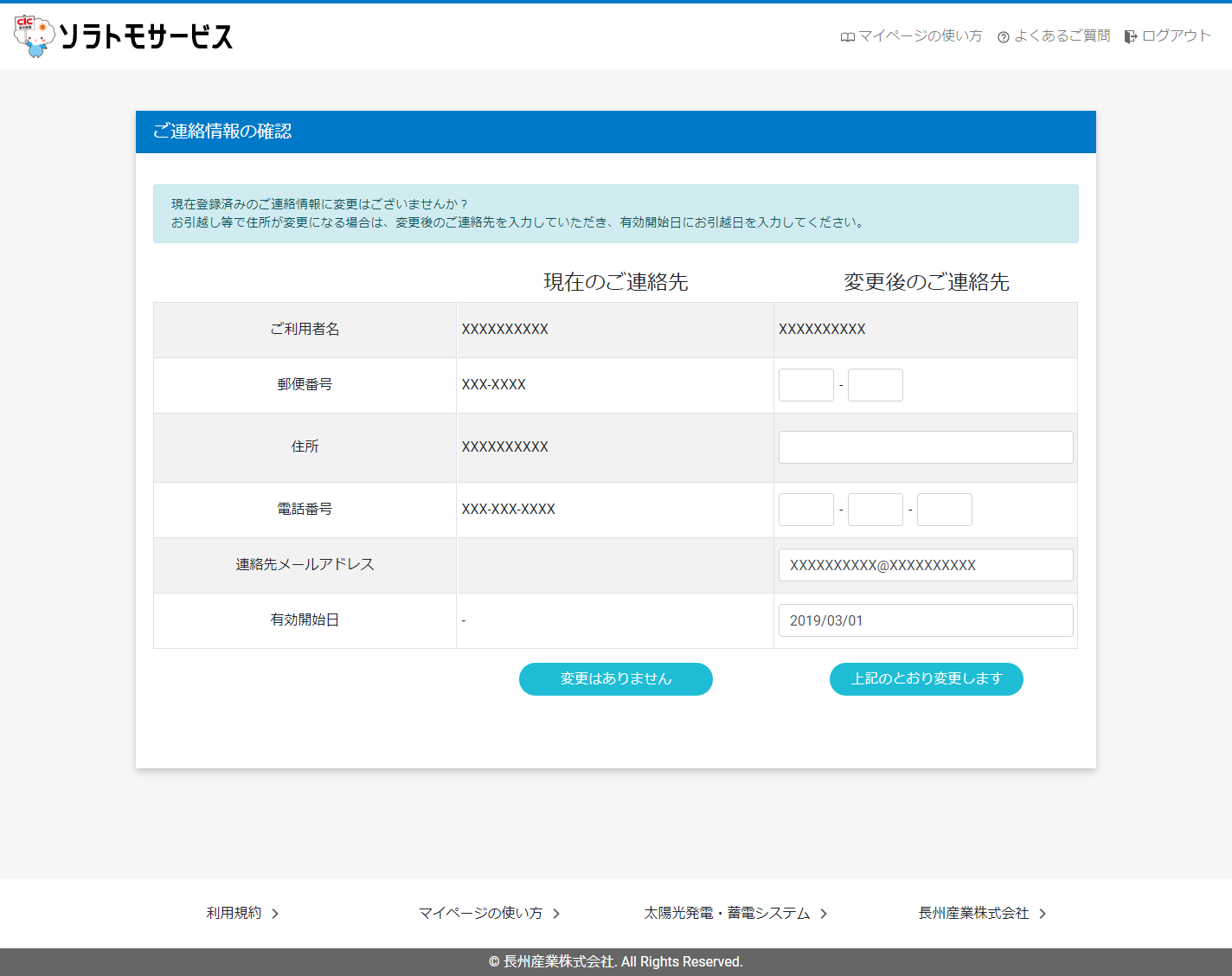The width and height of the screenshot is (1232, 976).
Task: Click the 連絡先メールアドレス row label
Action: [305, 564]
